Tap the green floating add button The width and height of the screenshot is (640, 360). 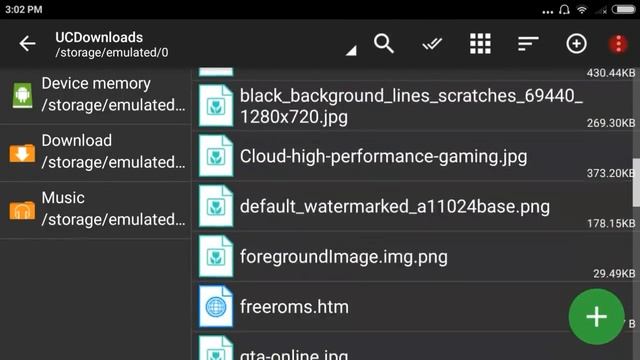[596, 316]
